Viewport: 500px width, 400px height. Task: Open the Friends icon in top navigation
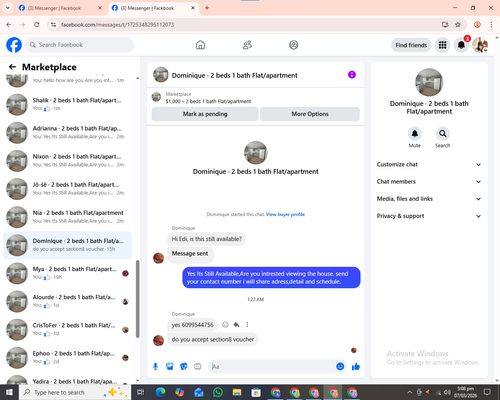[x=247, y=45]
